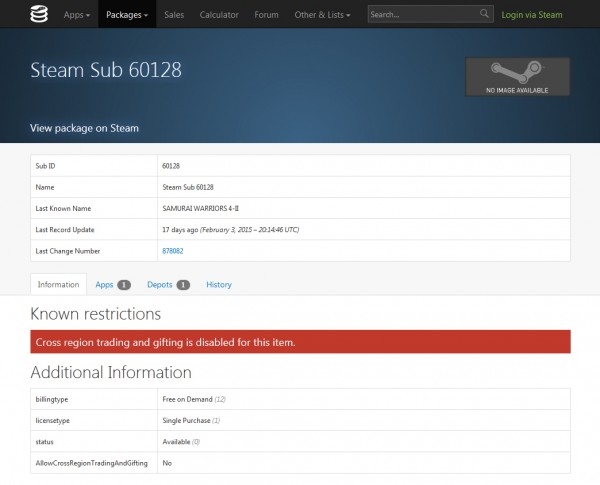Click the search magnifier icon

484,15
